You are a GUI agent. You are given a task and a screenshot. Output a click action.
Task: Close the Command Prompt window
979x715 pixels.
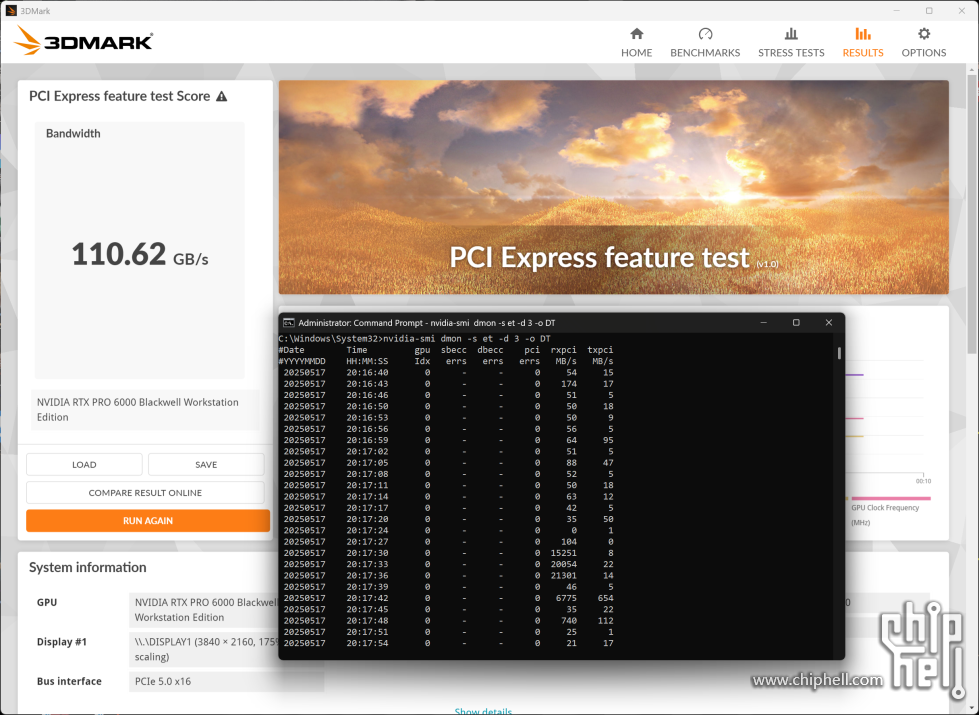pyautogui.click(x=829, y=323)
